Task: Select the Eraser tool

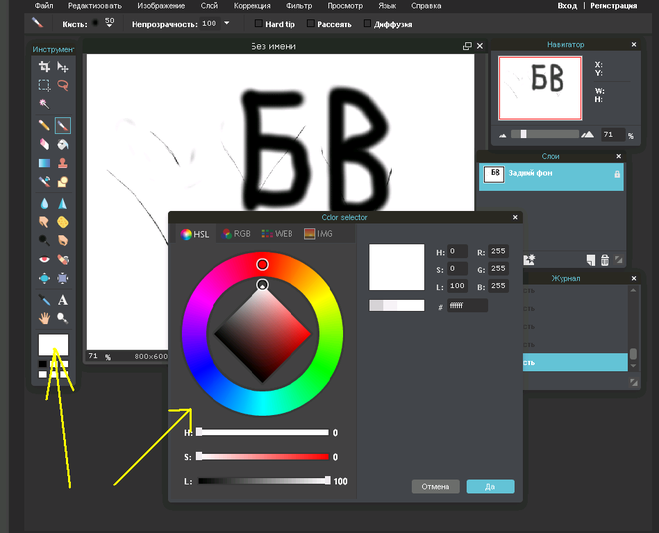Action: (44, 144)
